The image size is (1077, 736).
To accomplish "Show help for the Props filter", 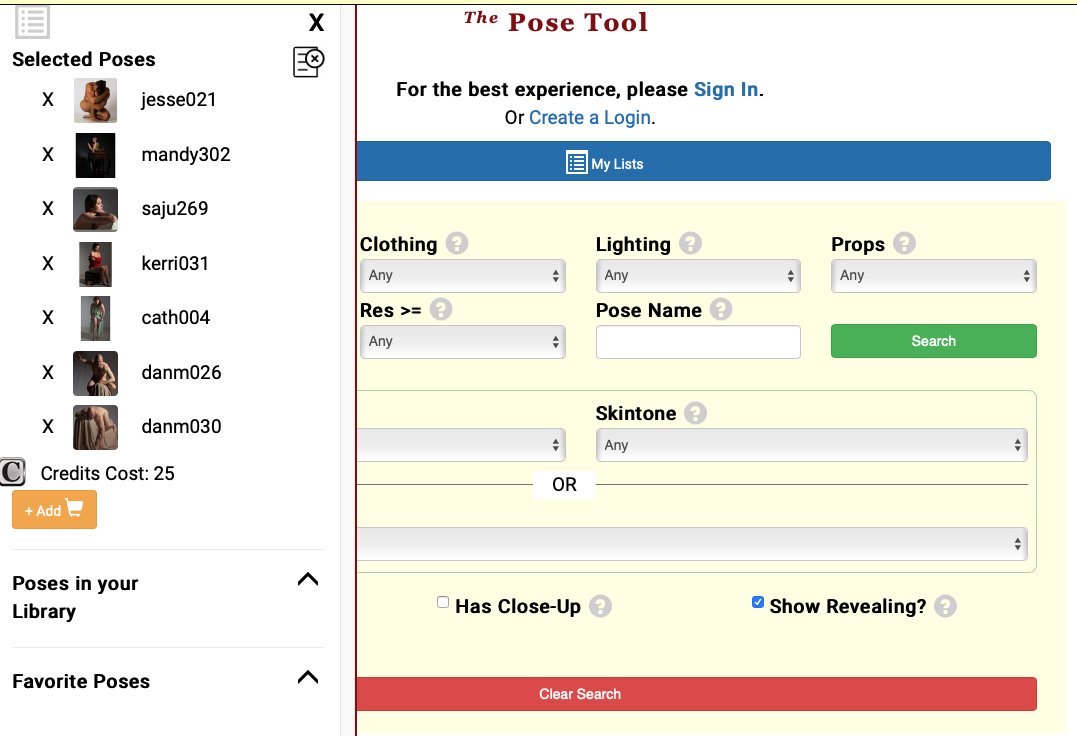I will click(x=905, y=243).
